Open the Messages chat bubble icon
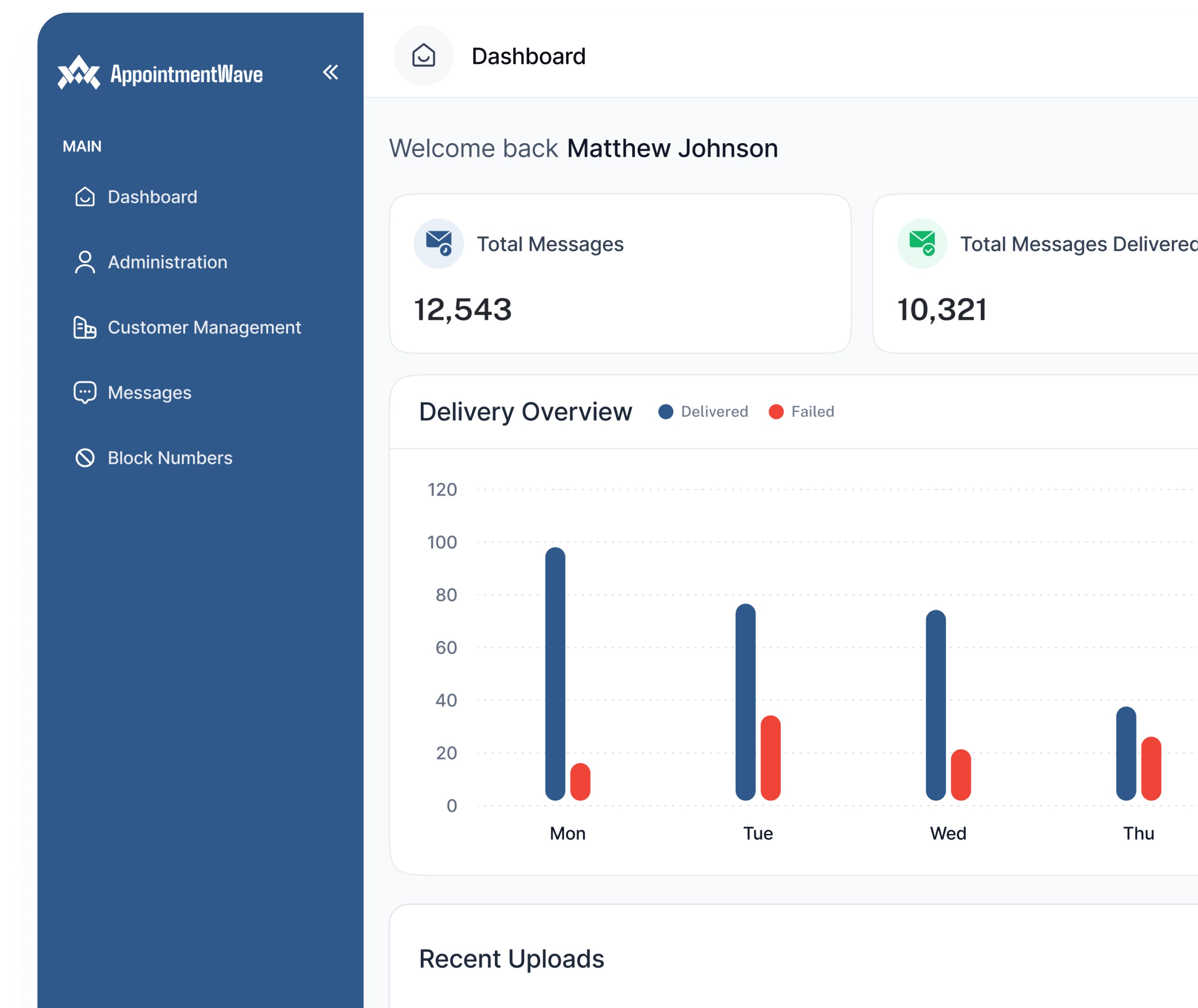The width and height of the screenshot is (1198, 1008). point(85,392)
